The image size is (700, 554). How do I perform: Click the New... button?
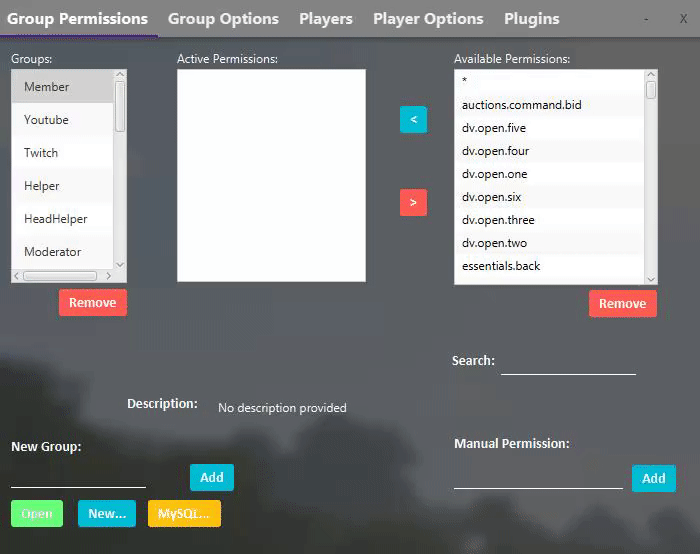pos(107,513)
